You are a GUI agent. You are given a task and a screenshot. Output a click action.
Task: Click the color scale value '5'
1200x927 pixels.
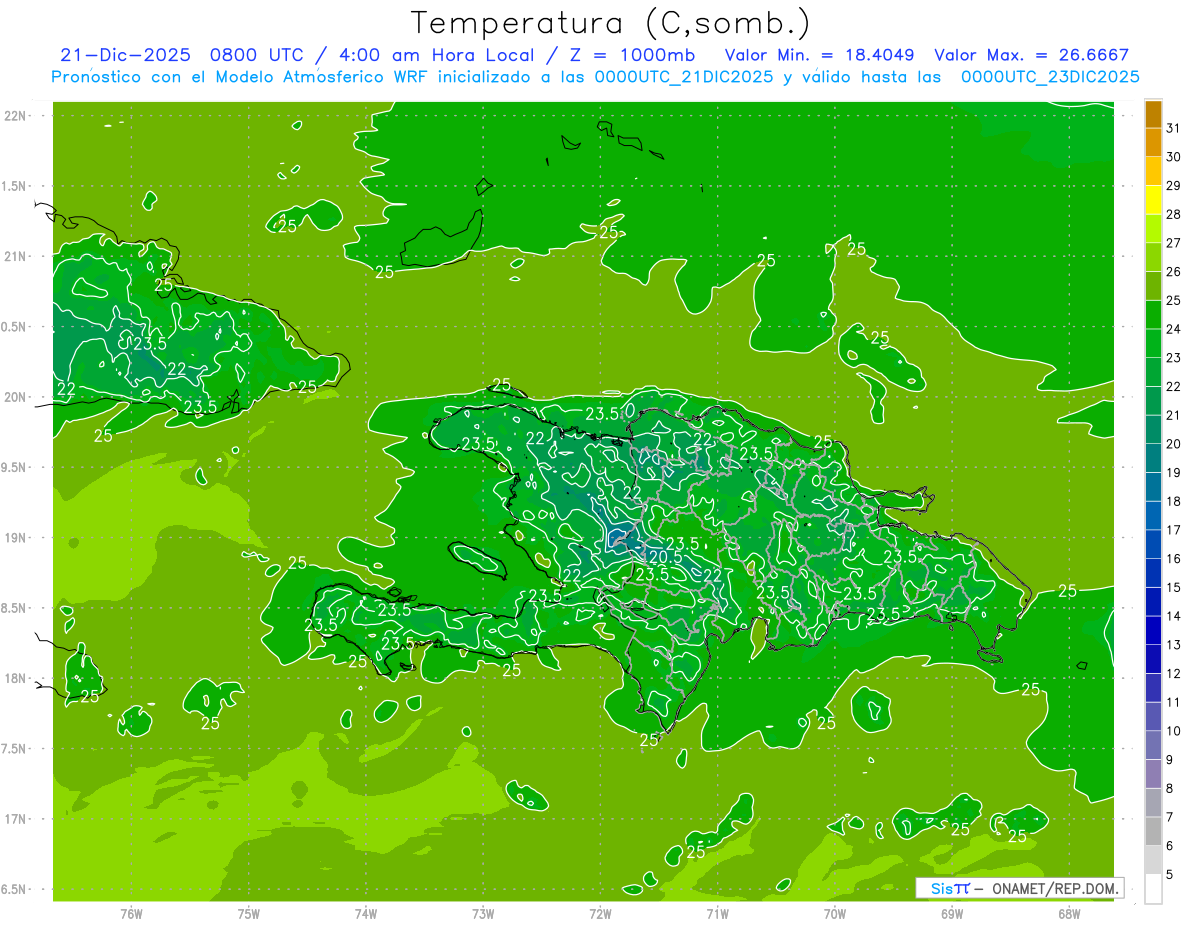pos(1170,875)
